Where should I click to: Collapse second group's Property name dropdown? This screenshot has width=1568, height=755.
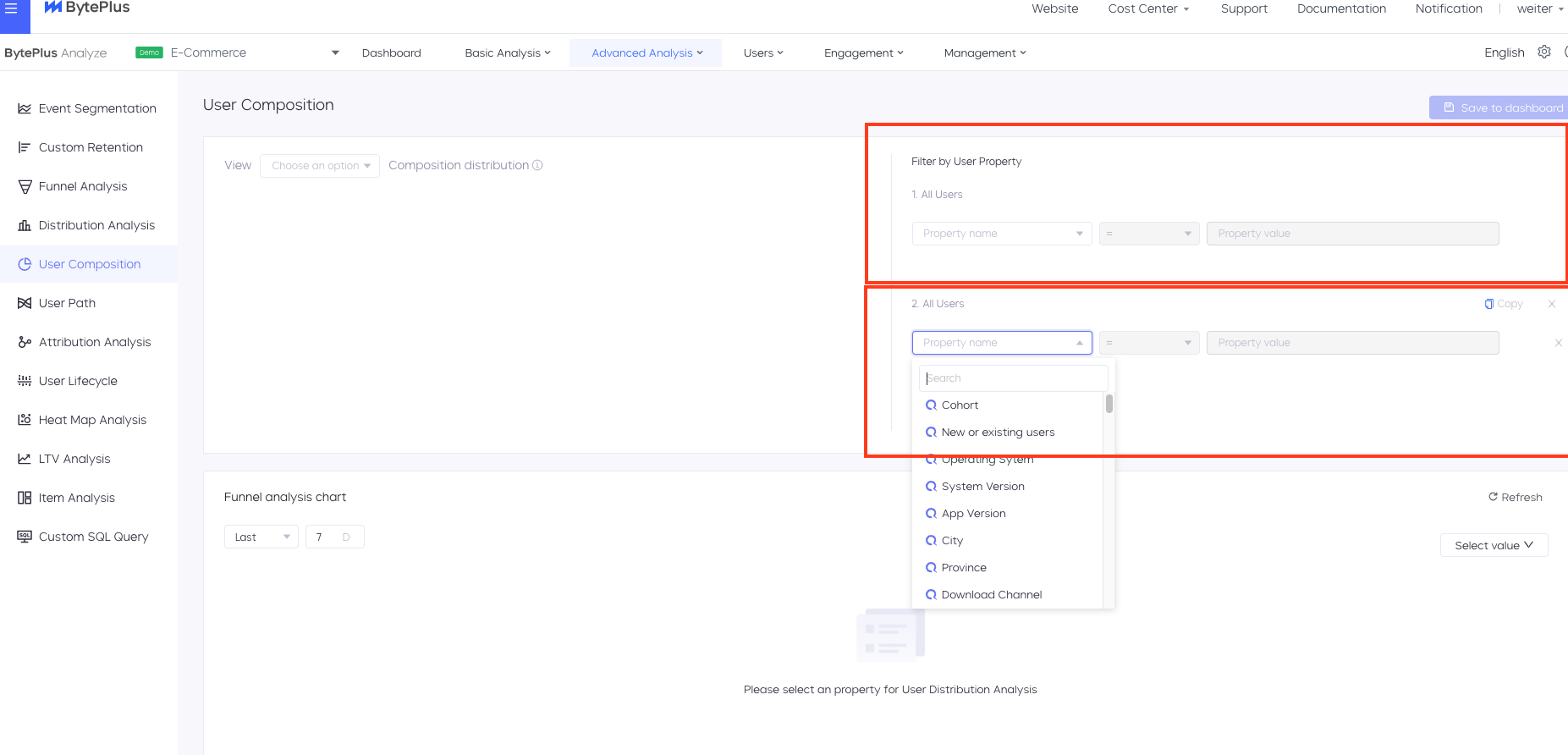click(x=1002, y=343)
